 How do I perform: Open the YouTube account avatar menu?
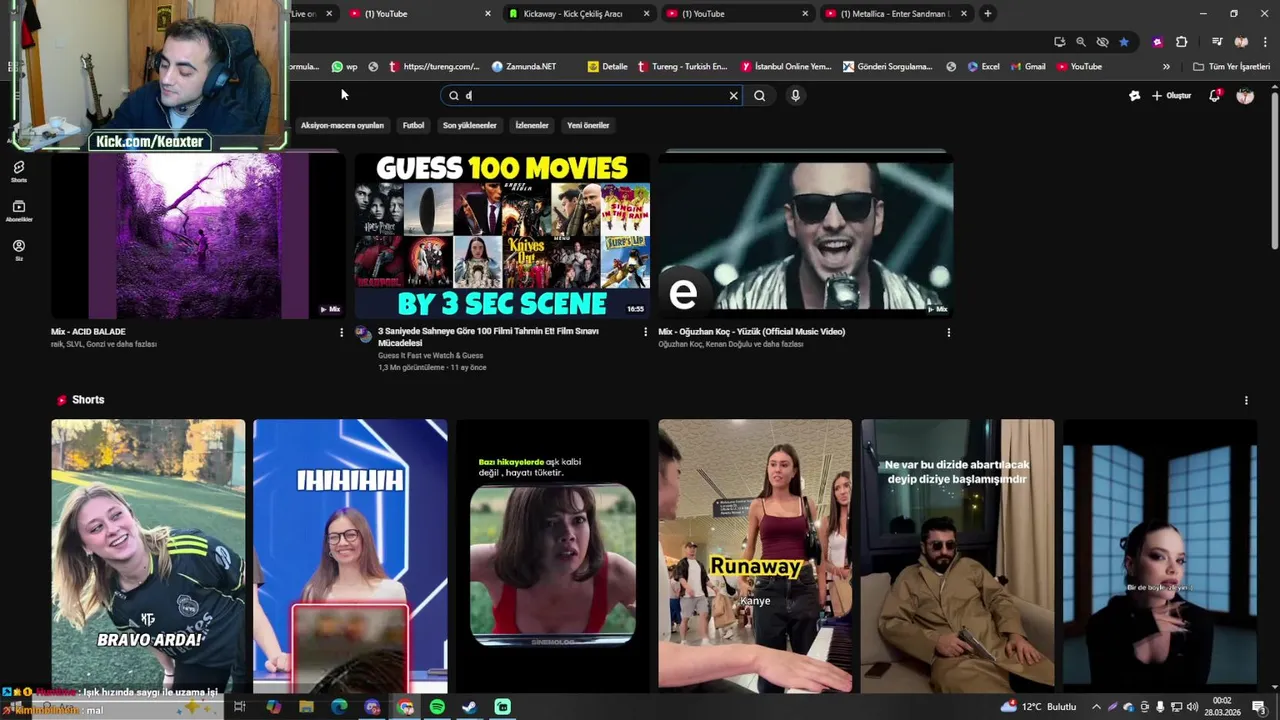tap(1245, 96)
